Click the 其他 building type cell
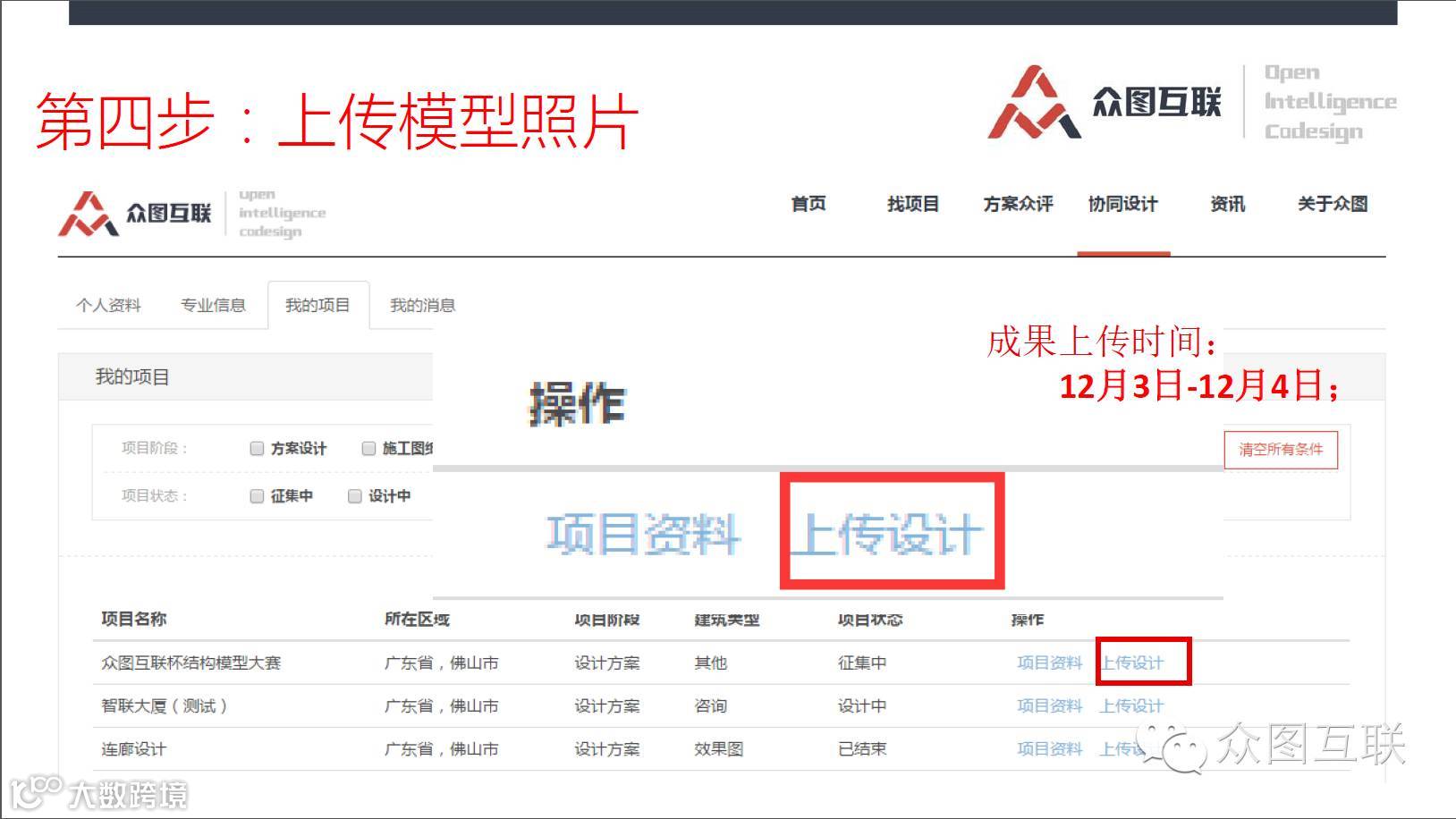Image resolution: width=1456 pixels, height=819 pixels. pyautogui.click(x=711, y=663)
